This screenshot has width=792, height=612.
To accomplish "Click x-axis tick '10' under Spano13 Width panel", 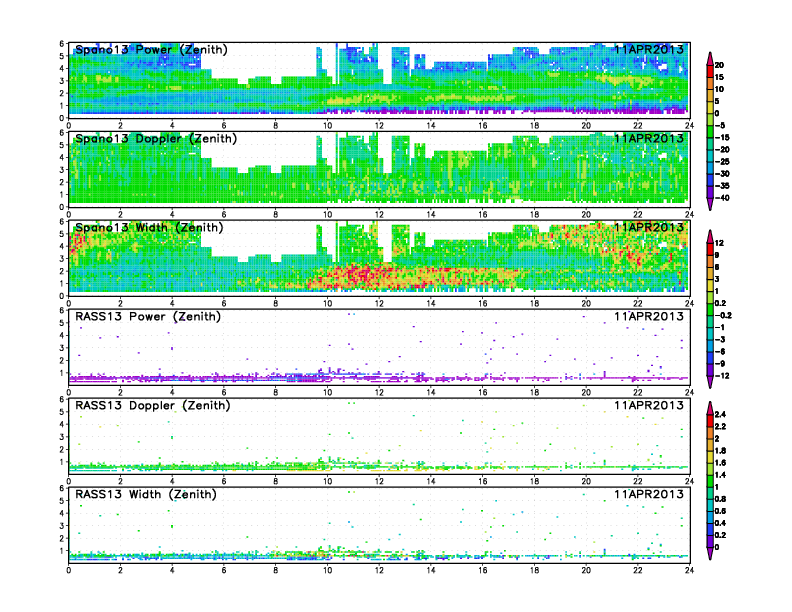I will point(327,303).
